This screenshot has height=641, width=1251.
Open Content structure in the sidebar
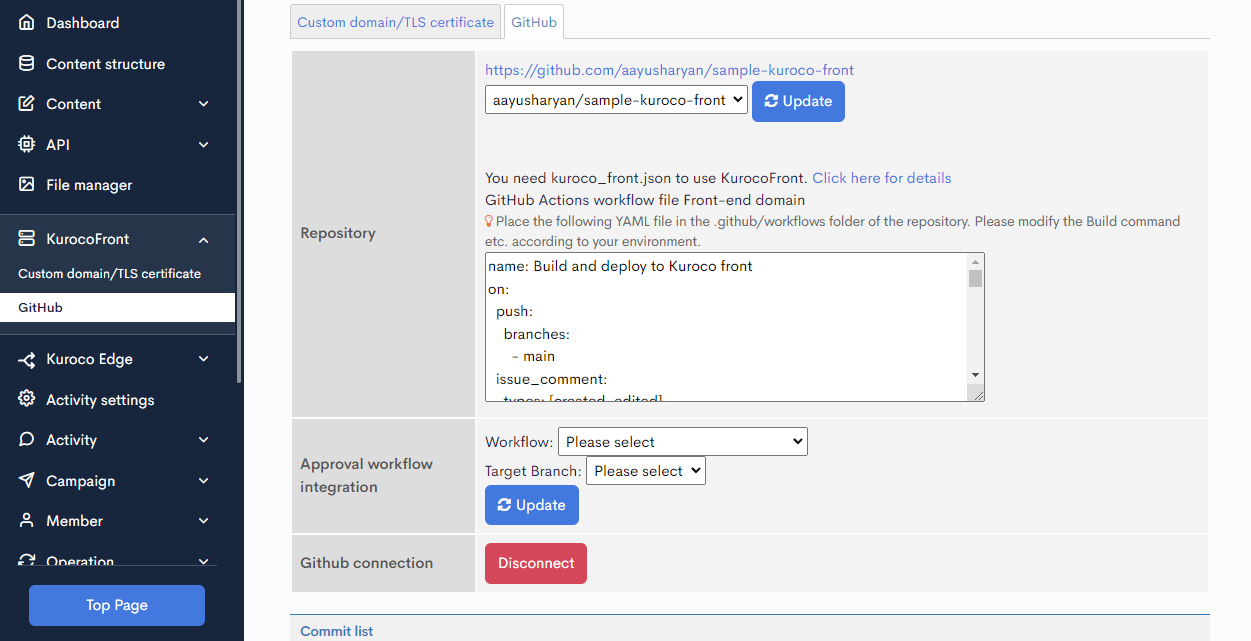click(x=106, y=64)
